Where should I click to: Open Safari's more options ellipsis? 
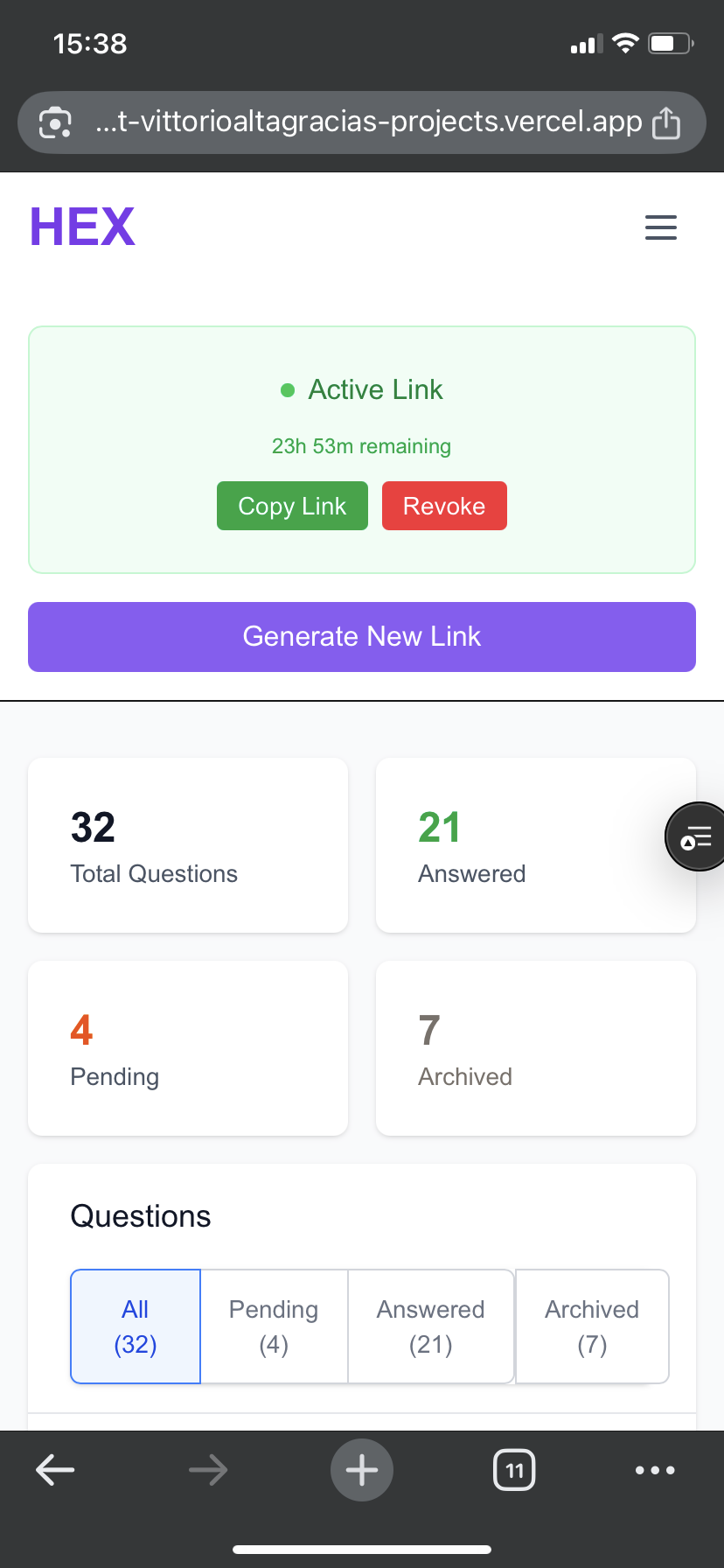656,1470
